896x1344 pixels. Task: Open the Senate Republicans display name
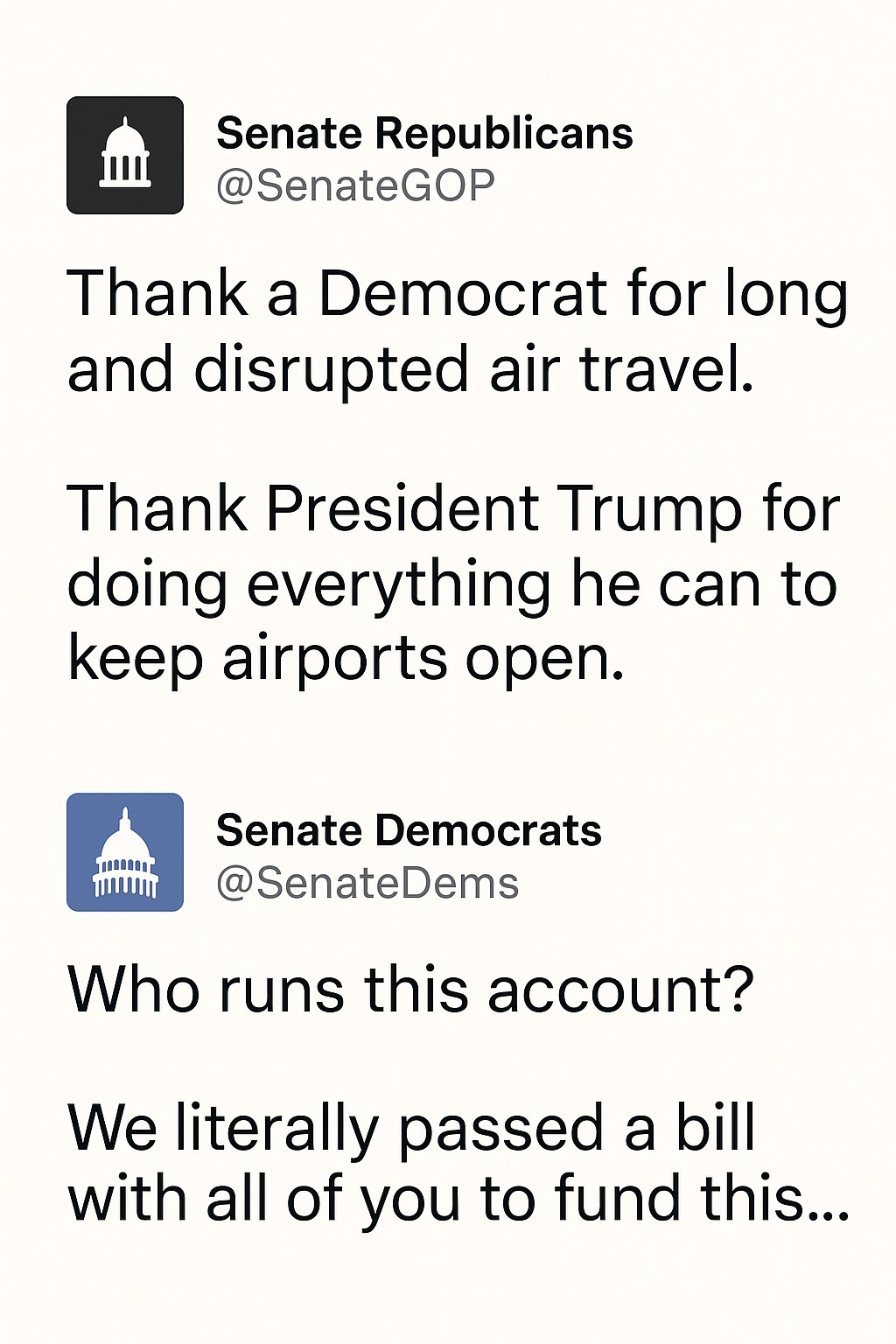pos(424,134)
